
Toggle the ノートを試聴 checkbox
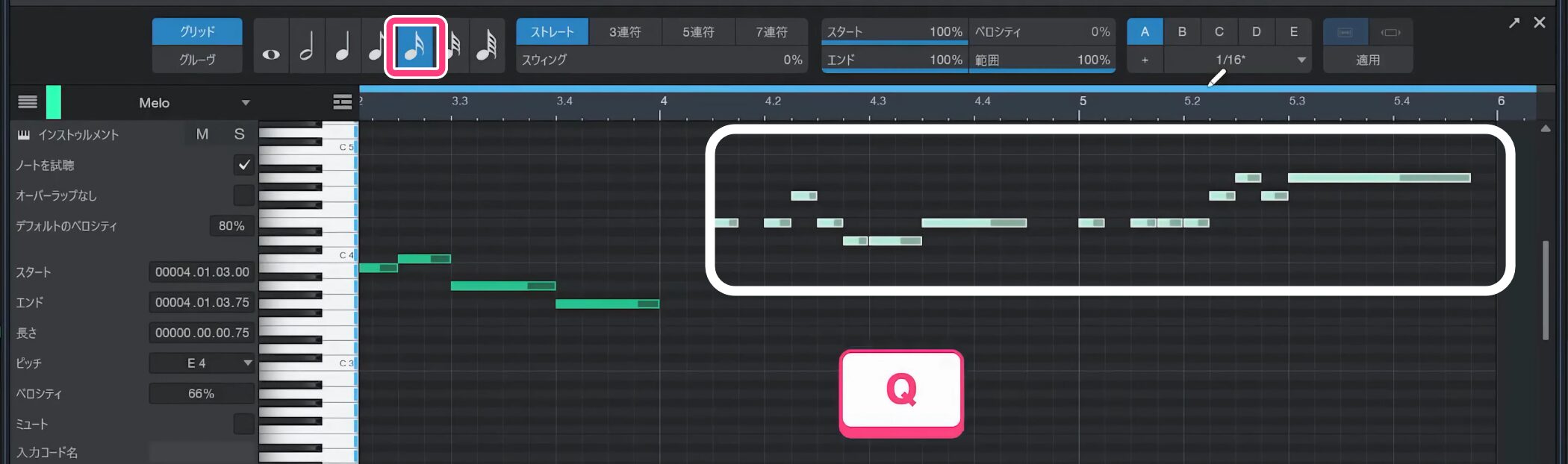click(x=243, y=165)
